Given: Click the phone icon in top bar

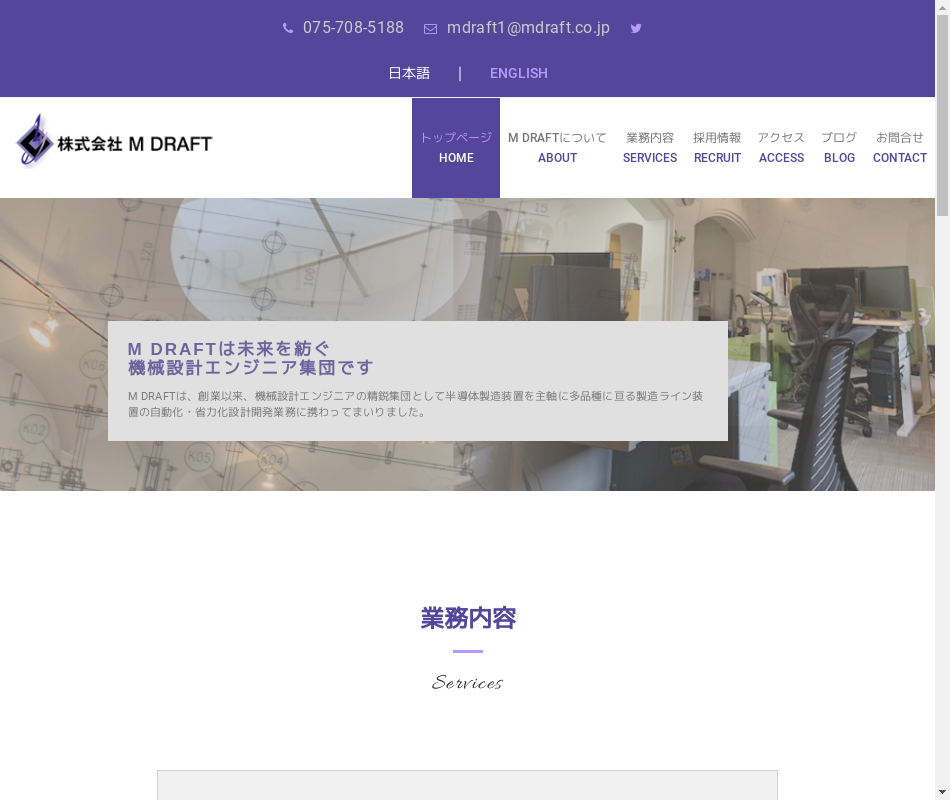Looking at the screenshot, I should [288, 28].
